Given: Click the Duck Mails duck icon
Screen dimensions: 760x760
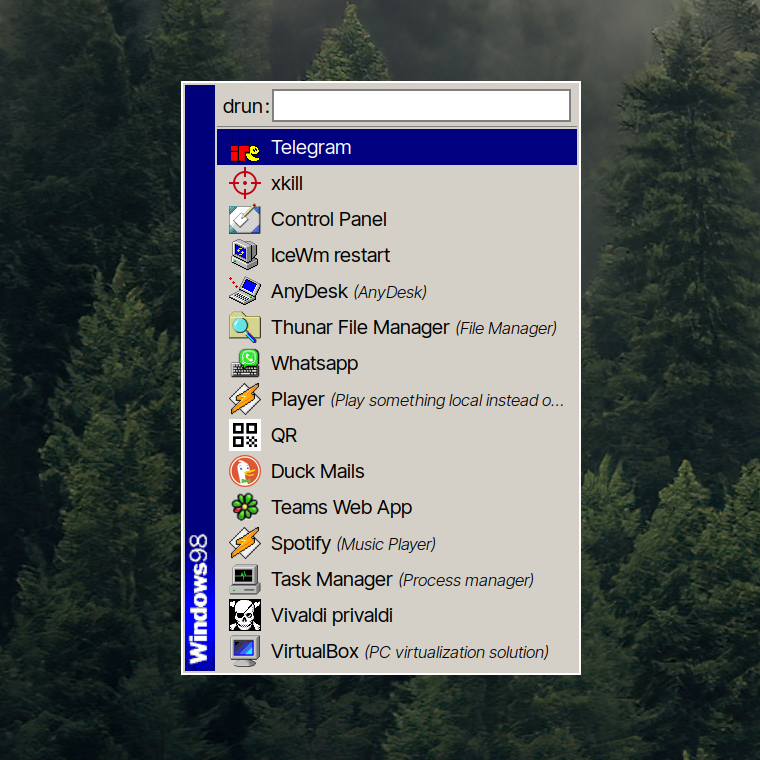Looking at the screenshot, I should (245, 471).
